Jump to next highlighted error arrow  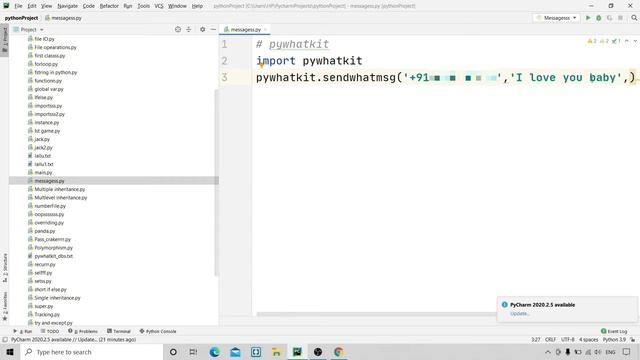[635, 41]
